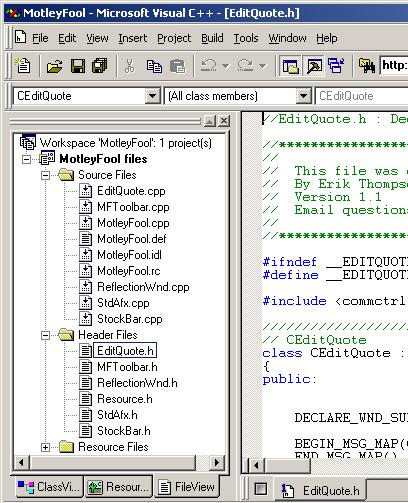
Task: Click the Copy toolbar icon
Action: (154, 66)
